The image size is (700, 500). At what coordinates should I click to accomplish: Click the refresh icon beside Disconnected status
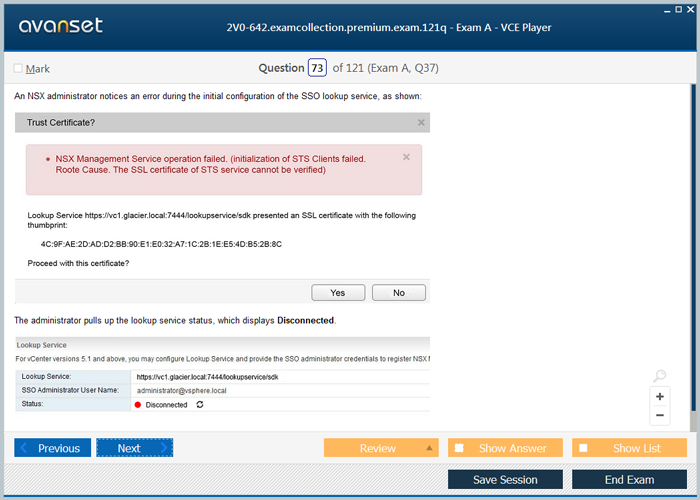coord(200,405)
